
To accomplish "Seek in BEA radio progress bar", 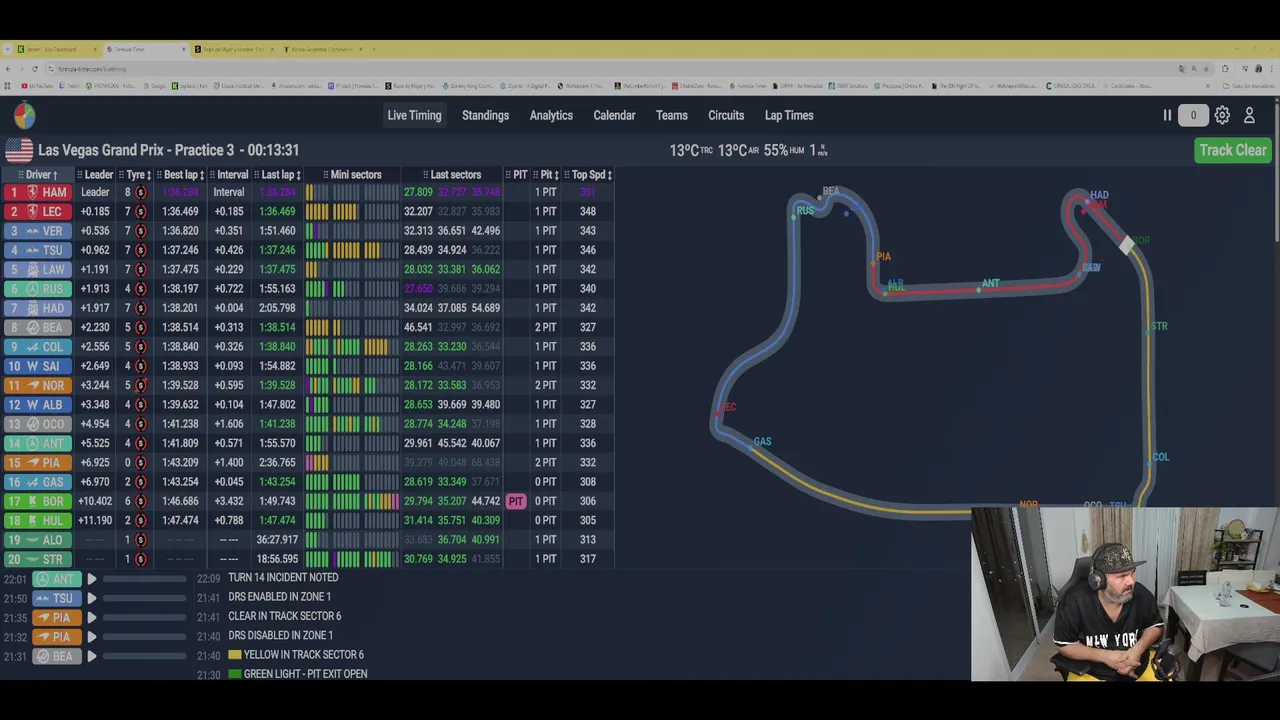I will [x=145, y=656].
